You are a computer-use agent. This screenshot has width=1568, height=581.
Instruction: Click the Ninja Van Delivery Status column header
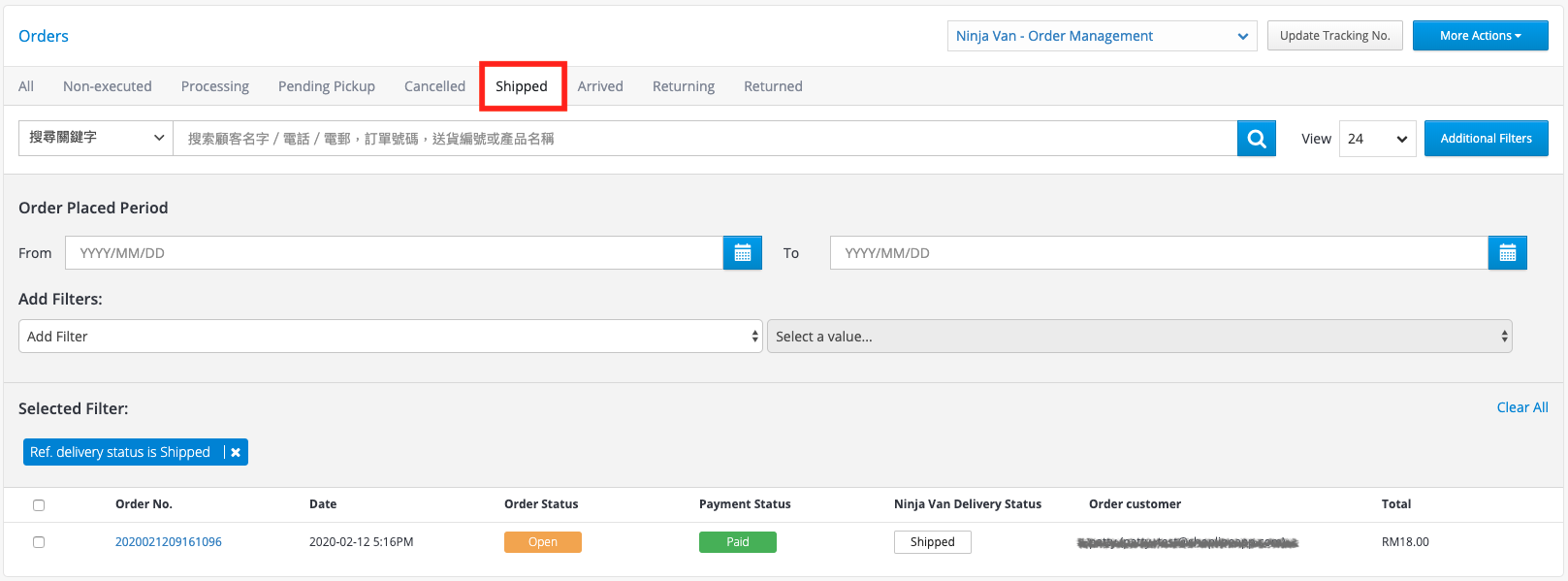coord(968,504)
